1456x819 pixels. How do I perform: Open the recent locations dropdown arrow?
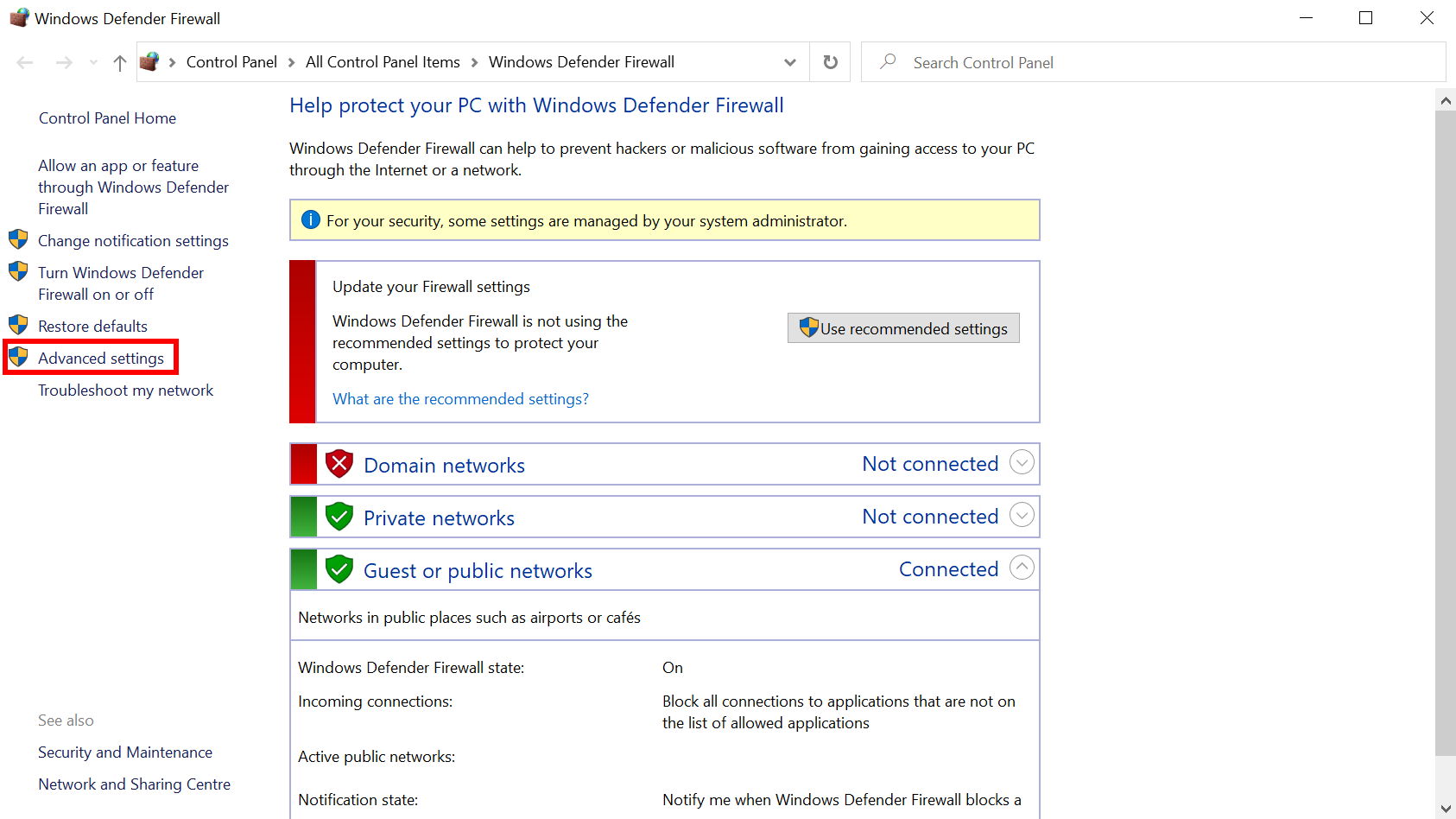(x=93, y=62)
